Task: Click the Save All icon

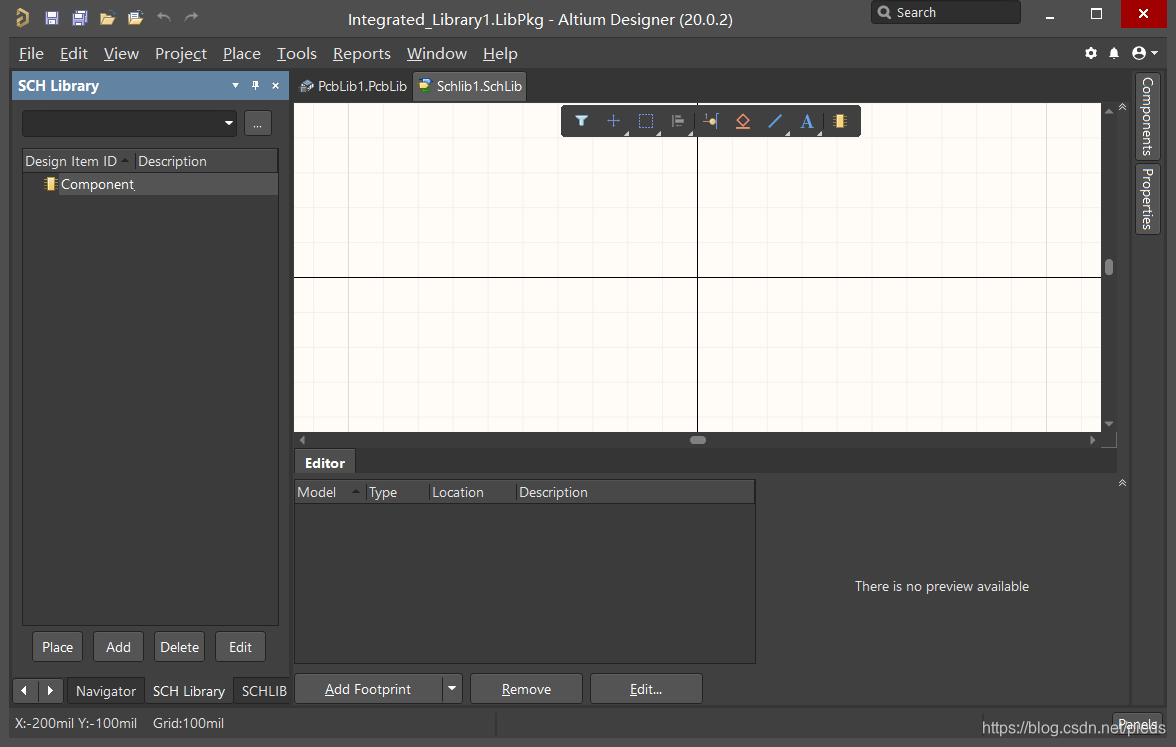Action: (80, 18)
